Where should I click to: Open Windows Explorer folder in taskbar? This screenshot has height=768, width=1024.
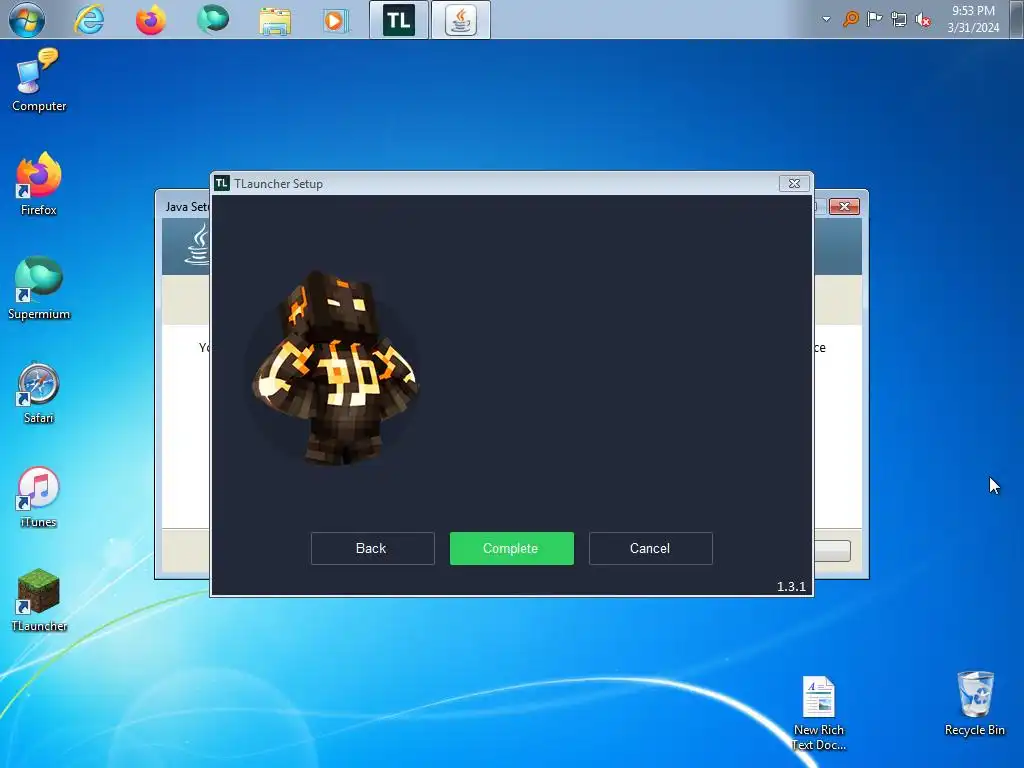tap(275, 21)
